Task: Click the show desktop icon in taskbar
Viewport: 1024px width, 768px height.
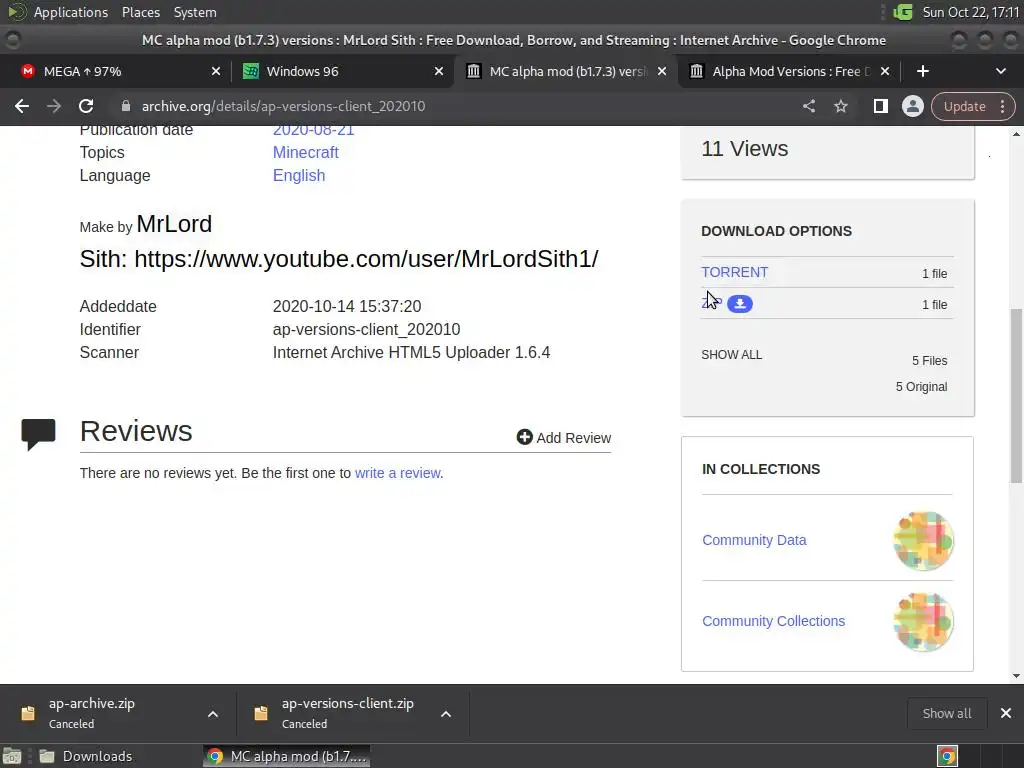Action: tap(12, 756)
